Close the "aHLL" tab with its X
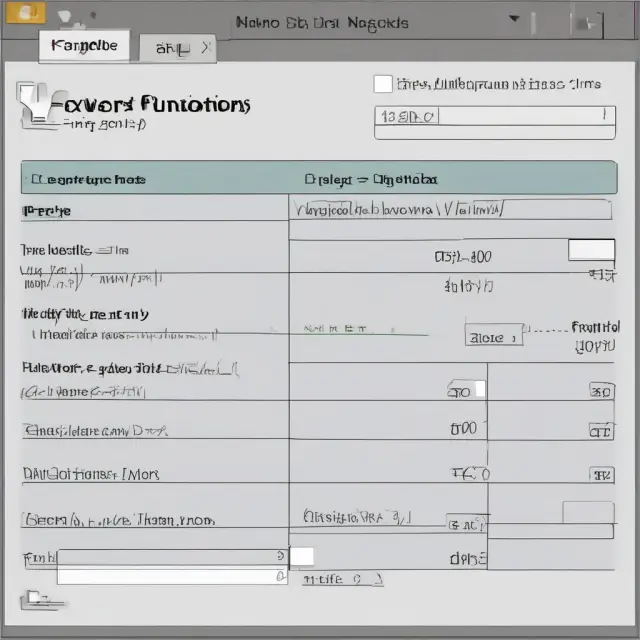Screen dimensions: 640x640 (206, 48)
